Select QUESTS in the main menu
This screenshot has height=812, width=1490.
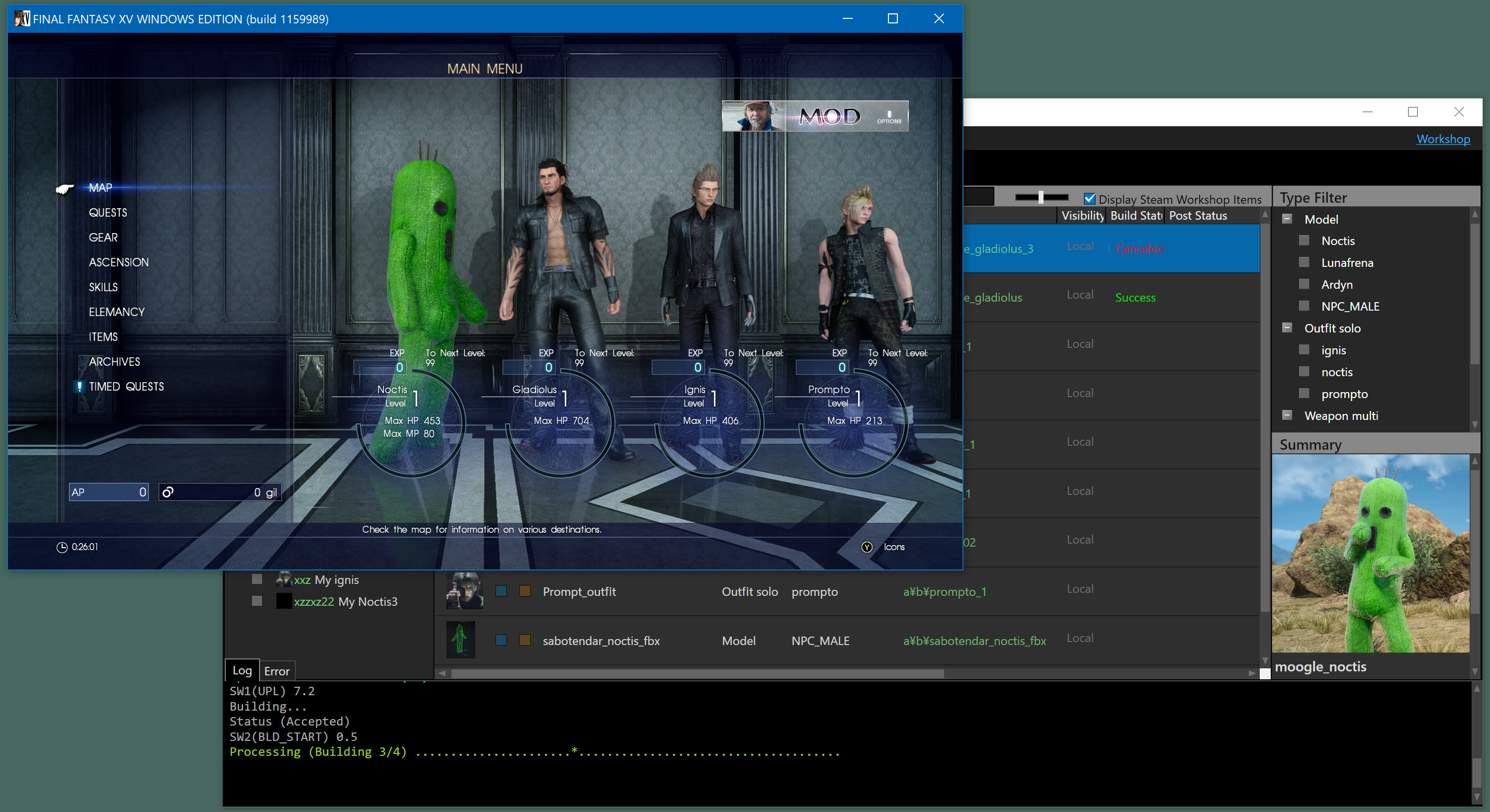(108, 212)
